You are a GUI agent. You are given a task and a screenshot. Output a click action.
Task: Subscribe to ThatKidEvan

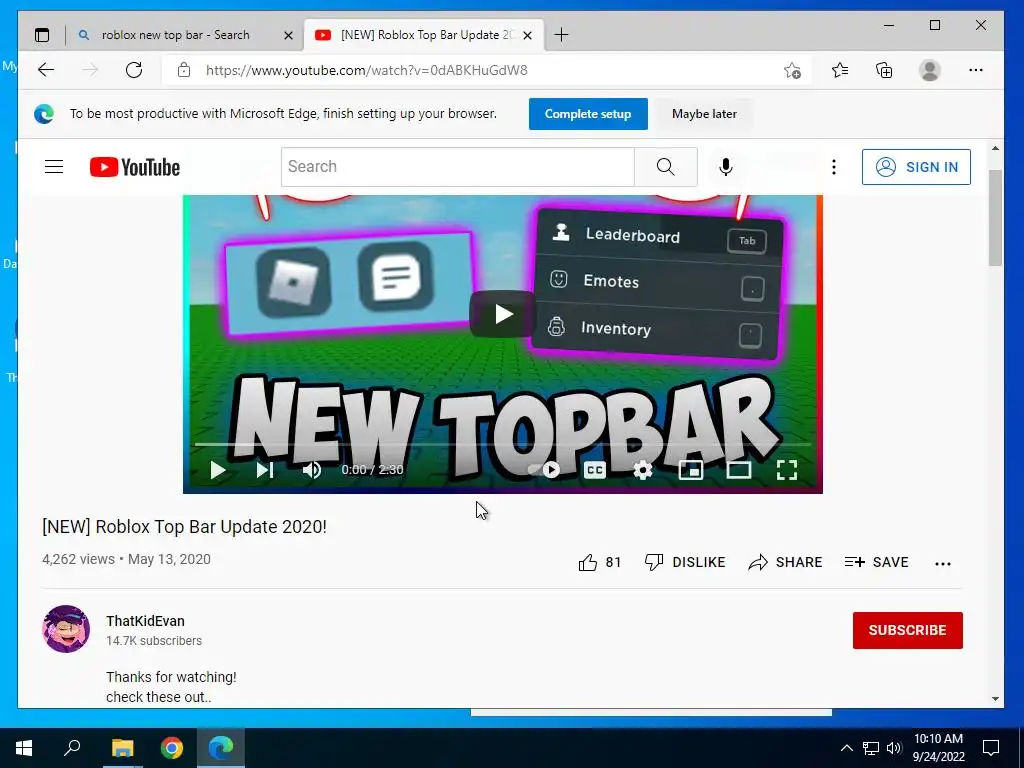pyautogui.click(x=908, y=630)
